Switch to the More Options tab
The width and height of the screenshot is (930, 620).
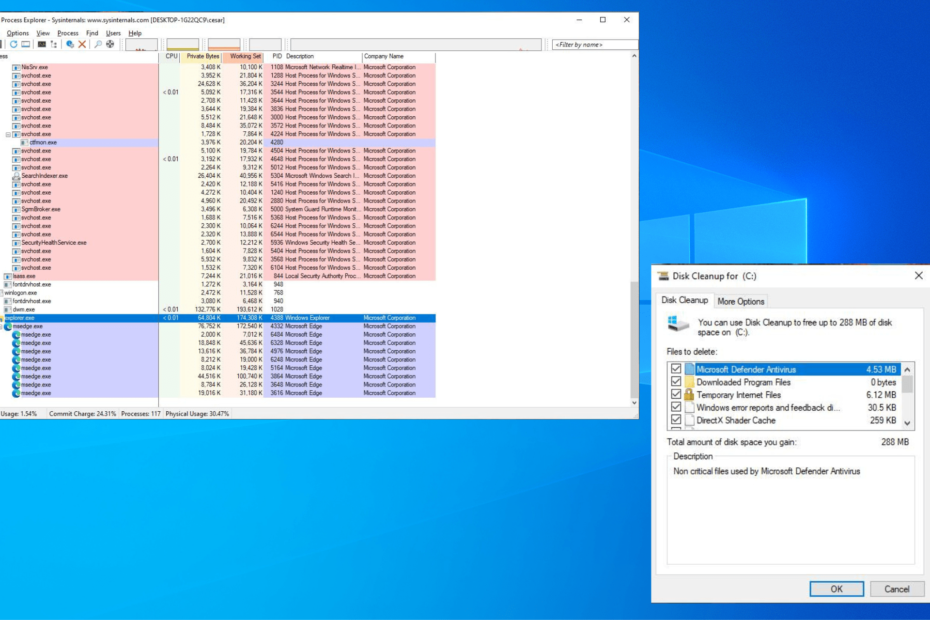740,301
